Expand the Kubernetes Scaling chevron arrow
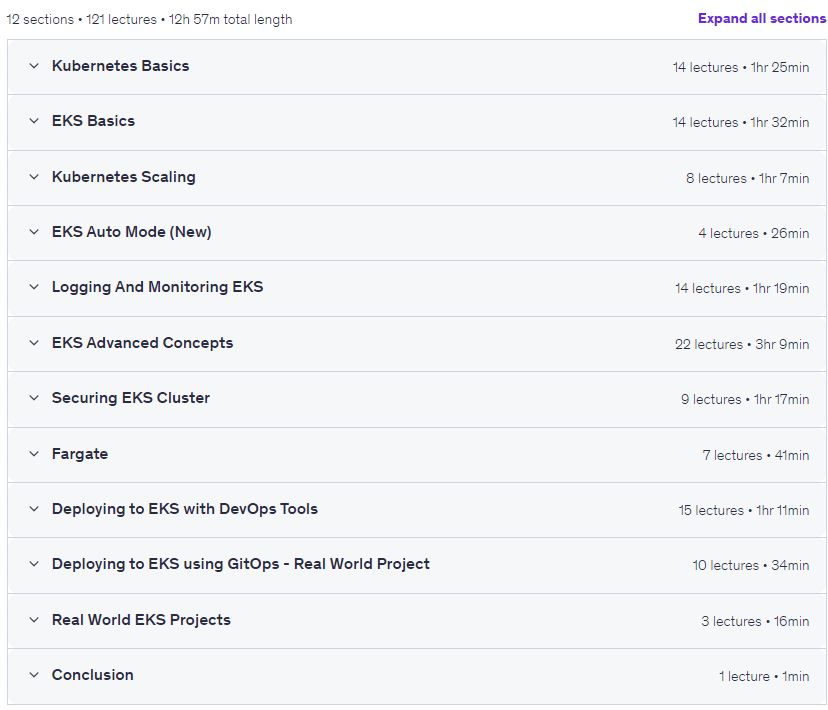 pyautogui.click(x=34, y=177)
